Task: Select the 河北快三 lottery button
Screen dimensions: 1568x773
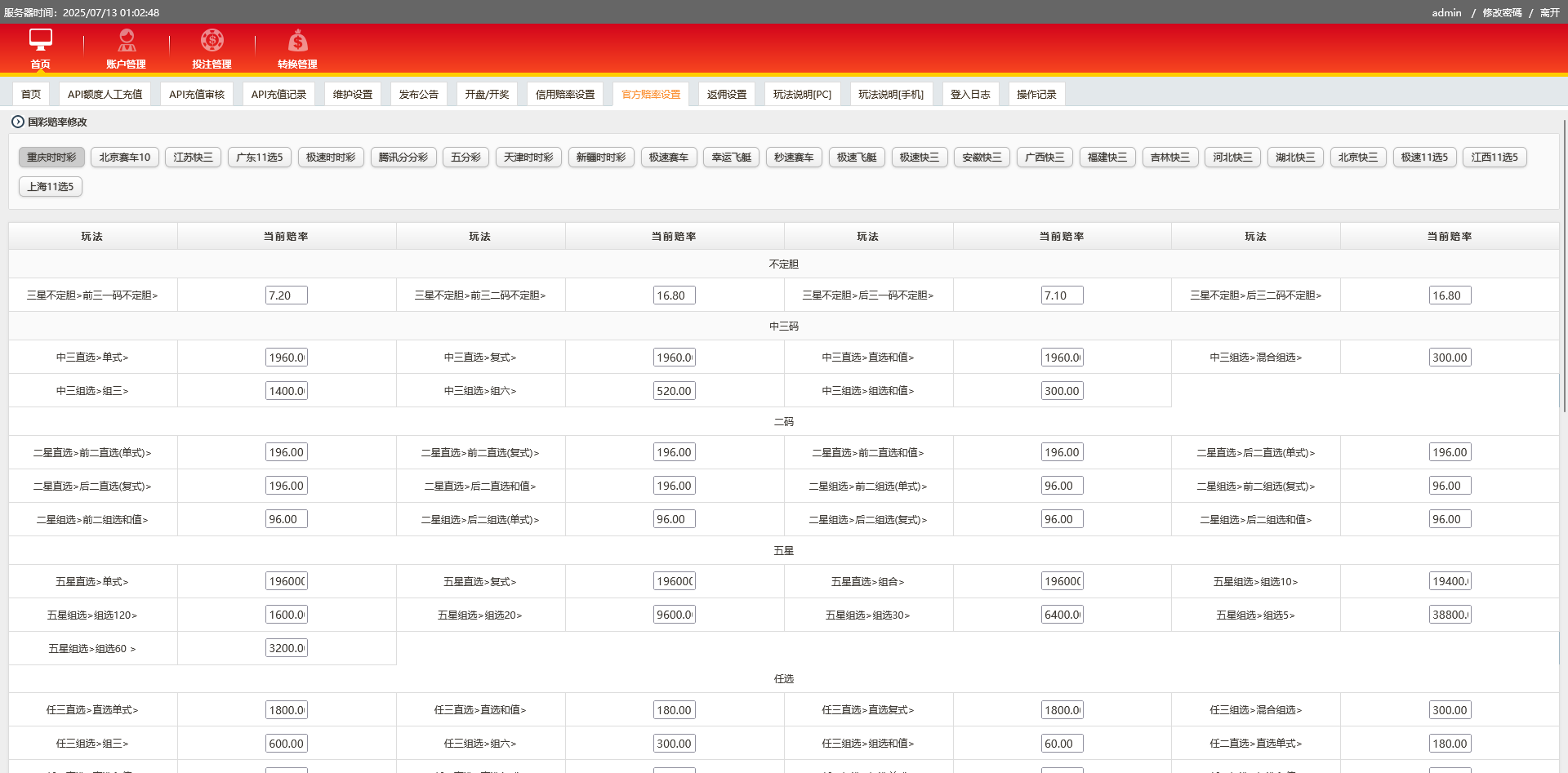Action: [1233, 157]
